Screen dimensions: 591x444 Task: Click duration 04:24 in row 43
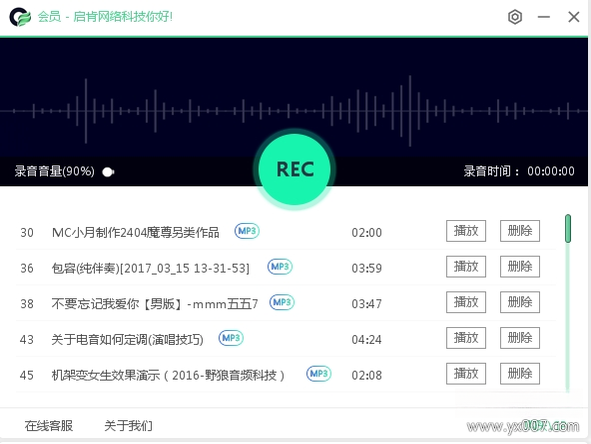click(366, 340)
